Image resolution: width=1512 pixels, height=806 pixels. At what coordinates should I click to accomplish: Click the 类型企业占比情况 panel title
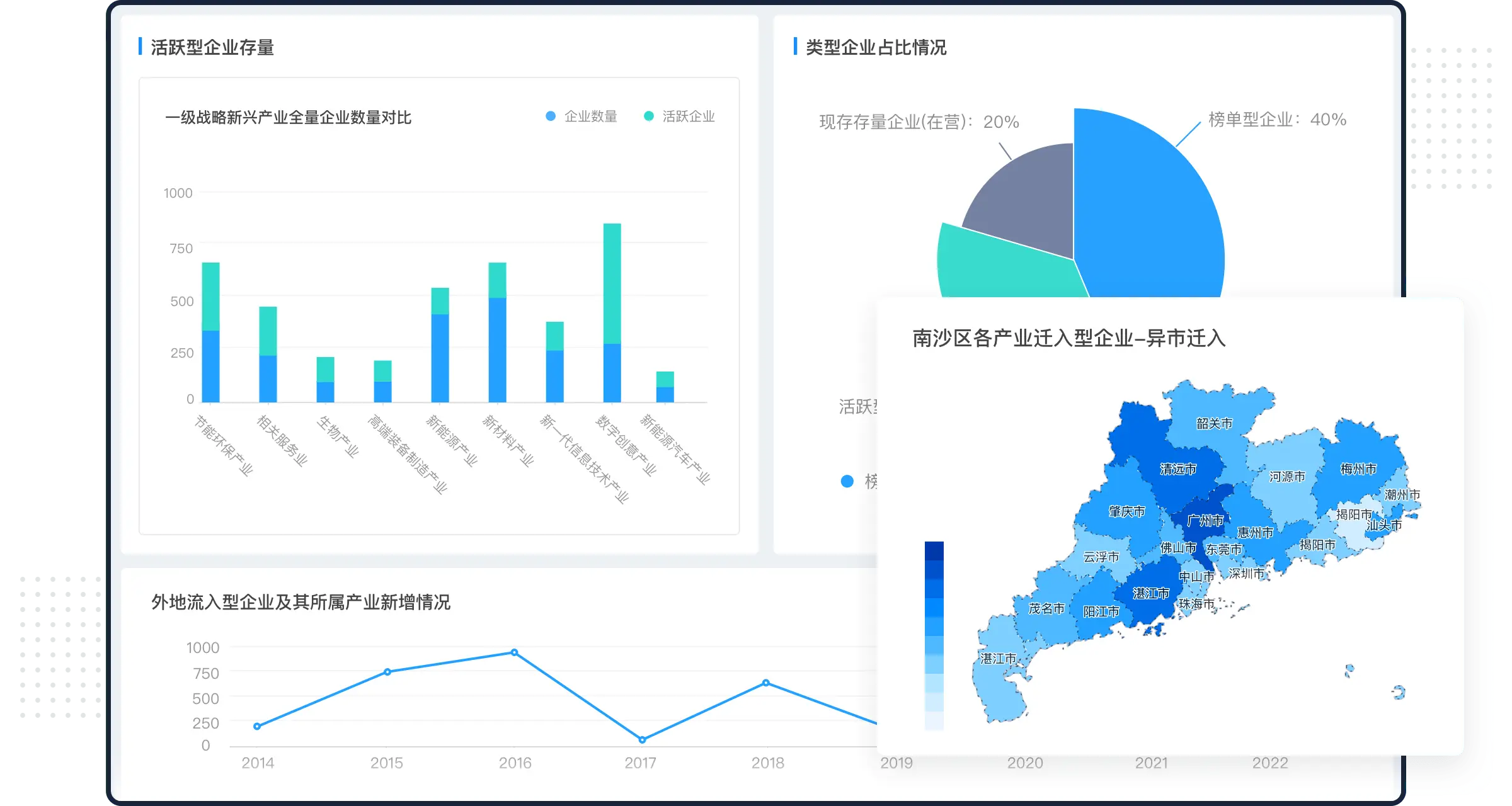(x=876, y=48)
